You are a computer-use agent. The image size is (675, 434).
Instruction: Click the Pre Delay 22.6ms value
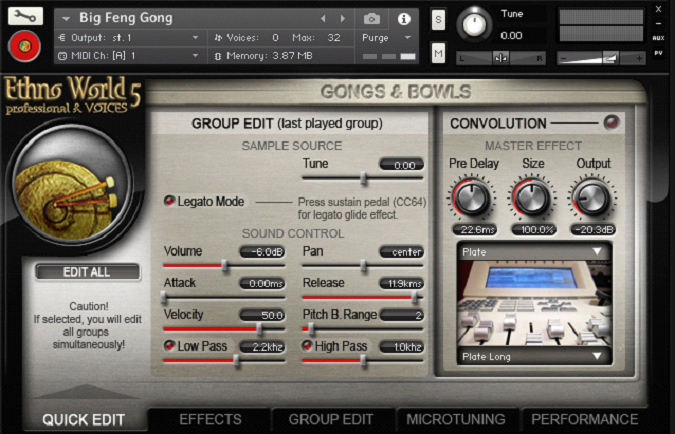coord(474,229)
